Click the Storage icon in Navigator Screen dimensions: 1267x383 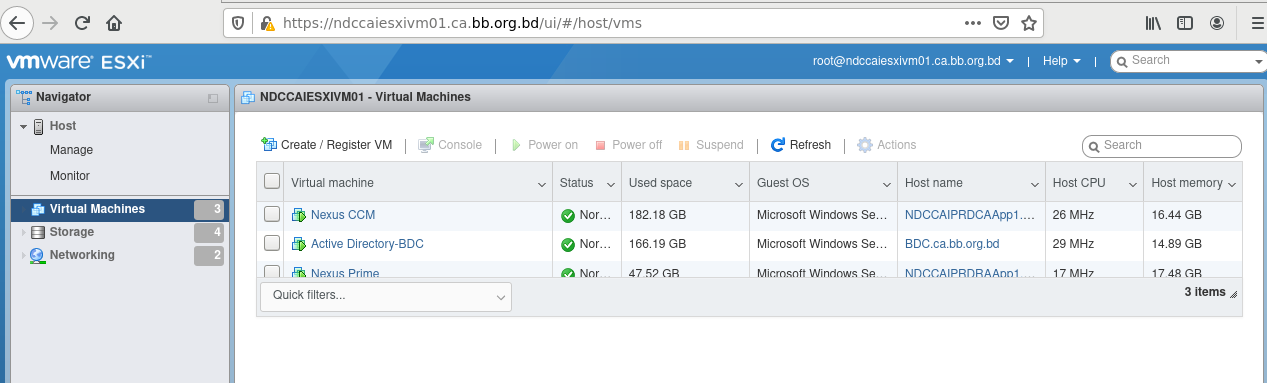pos(38,232)
